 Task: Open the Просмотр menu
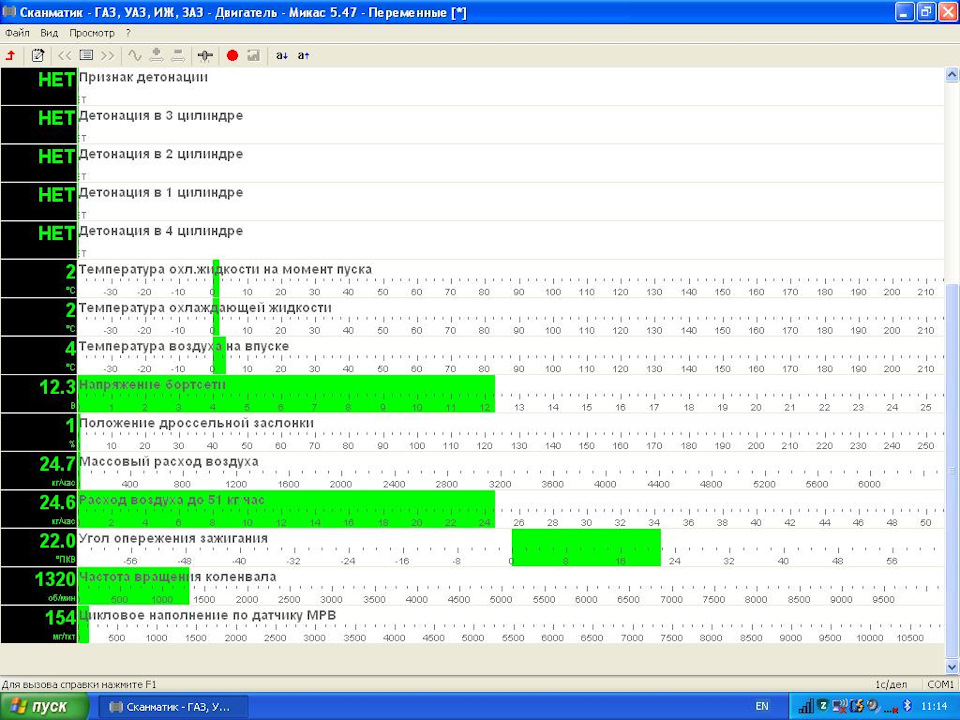click(x=92, y=33)
